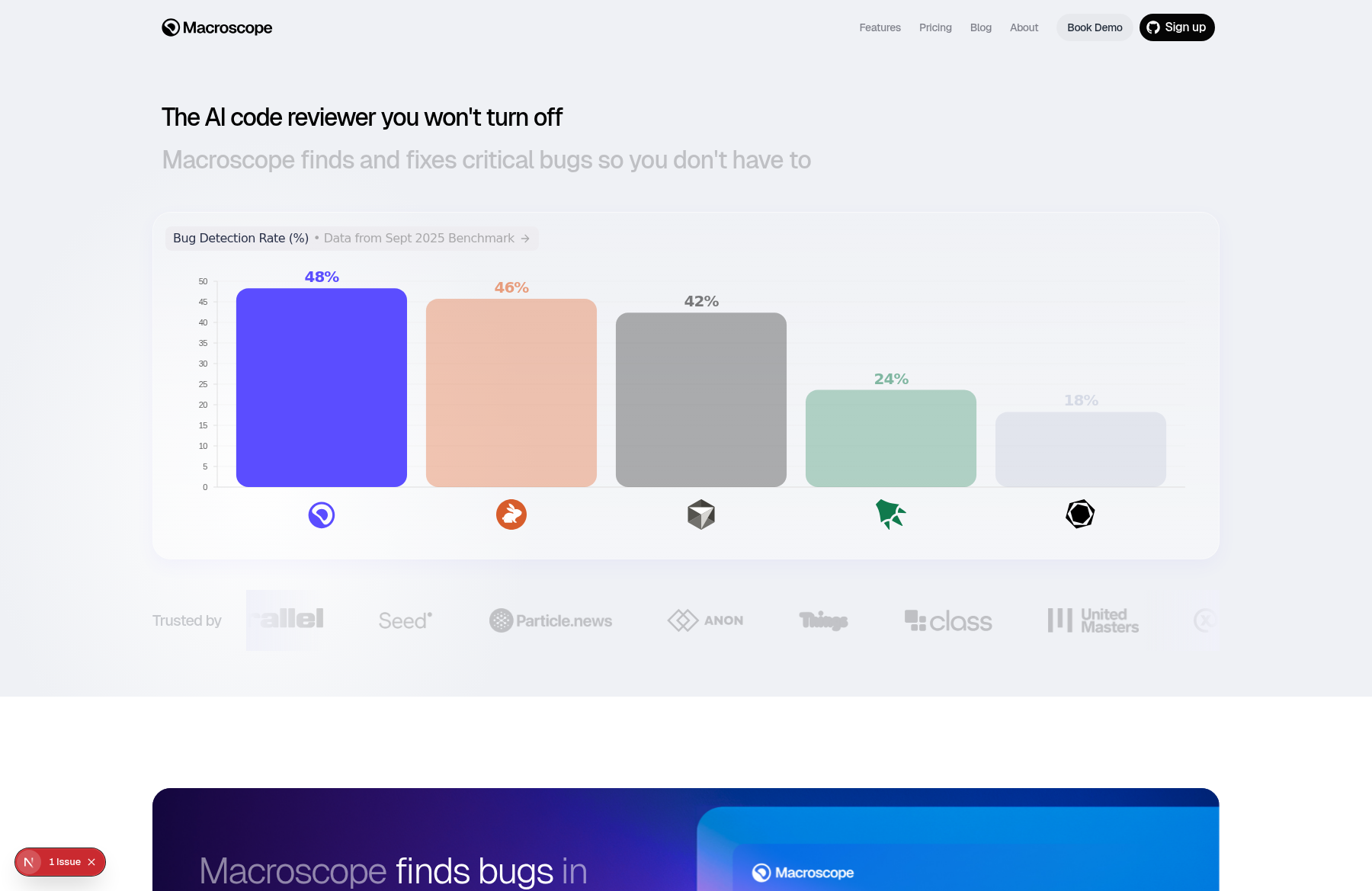Click the 18% value label
The width and height of the screenshot is (1372, 891).
pos(1081,400)
